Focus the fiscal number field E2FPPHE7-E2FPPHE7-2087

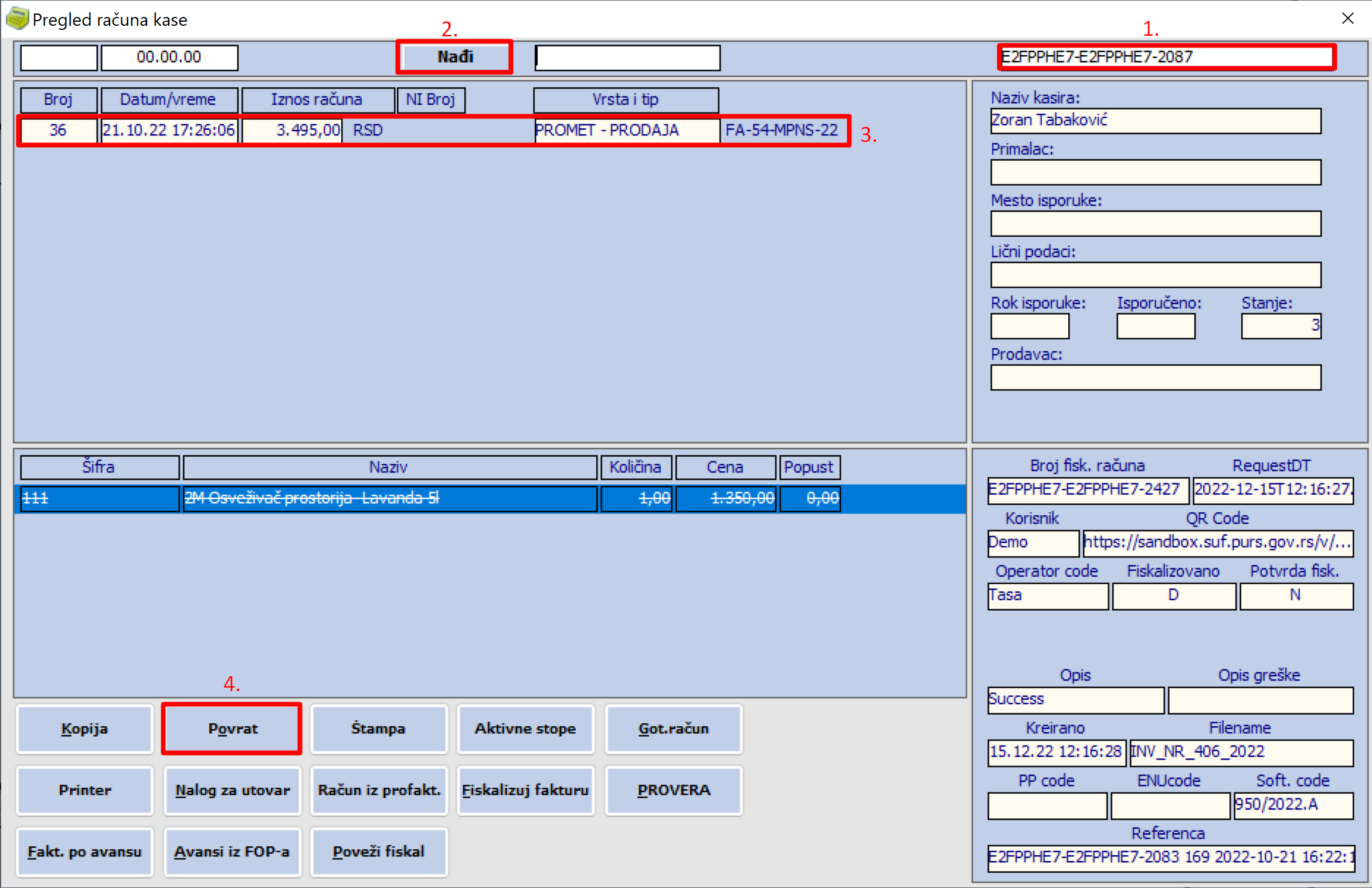pos(1166,57)
